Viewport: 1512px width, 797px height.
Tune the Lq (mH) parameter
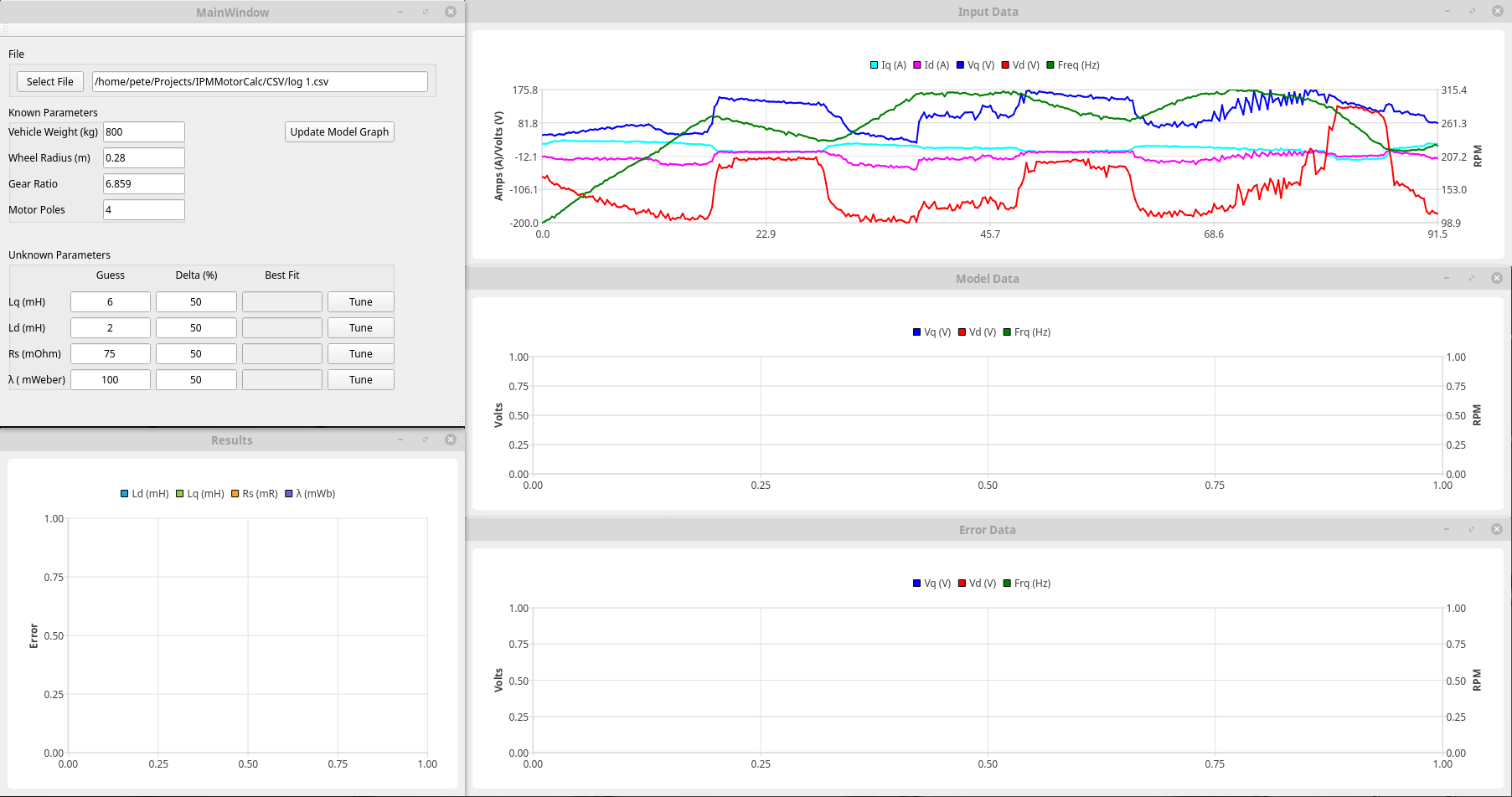[360, 302]
